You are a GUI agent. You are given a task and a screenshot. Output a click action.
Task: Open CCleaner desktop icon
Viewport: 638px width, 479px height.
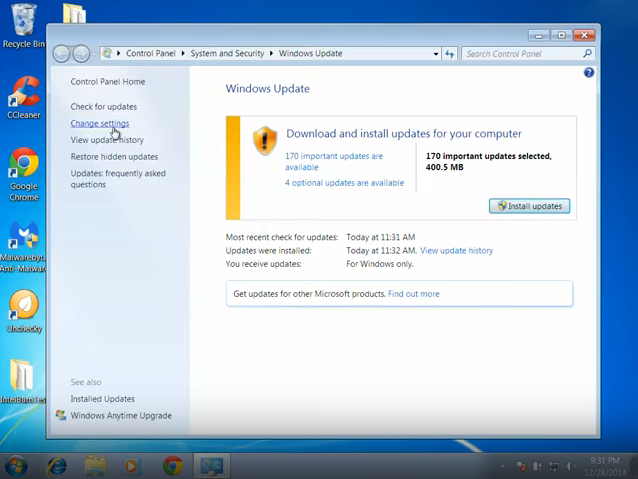[23, 96]
